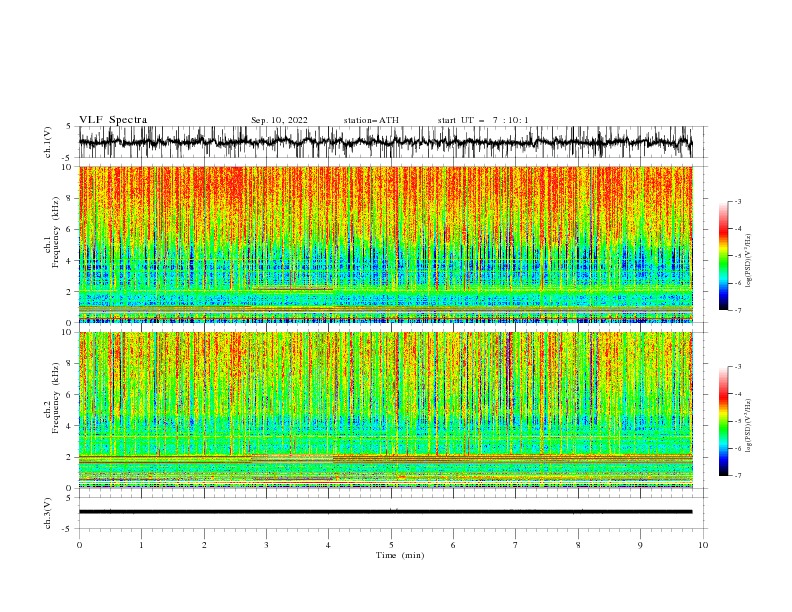Screen dimensions: 792x612
Task: Click the "-7" tick on the ch.2 color bar
Action: tap(737, 476)
